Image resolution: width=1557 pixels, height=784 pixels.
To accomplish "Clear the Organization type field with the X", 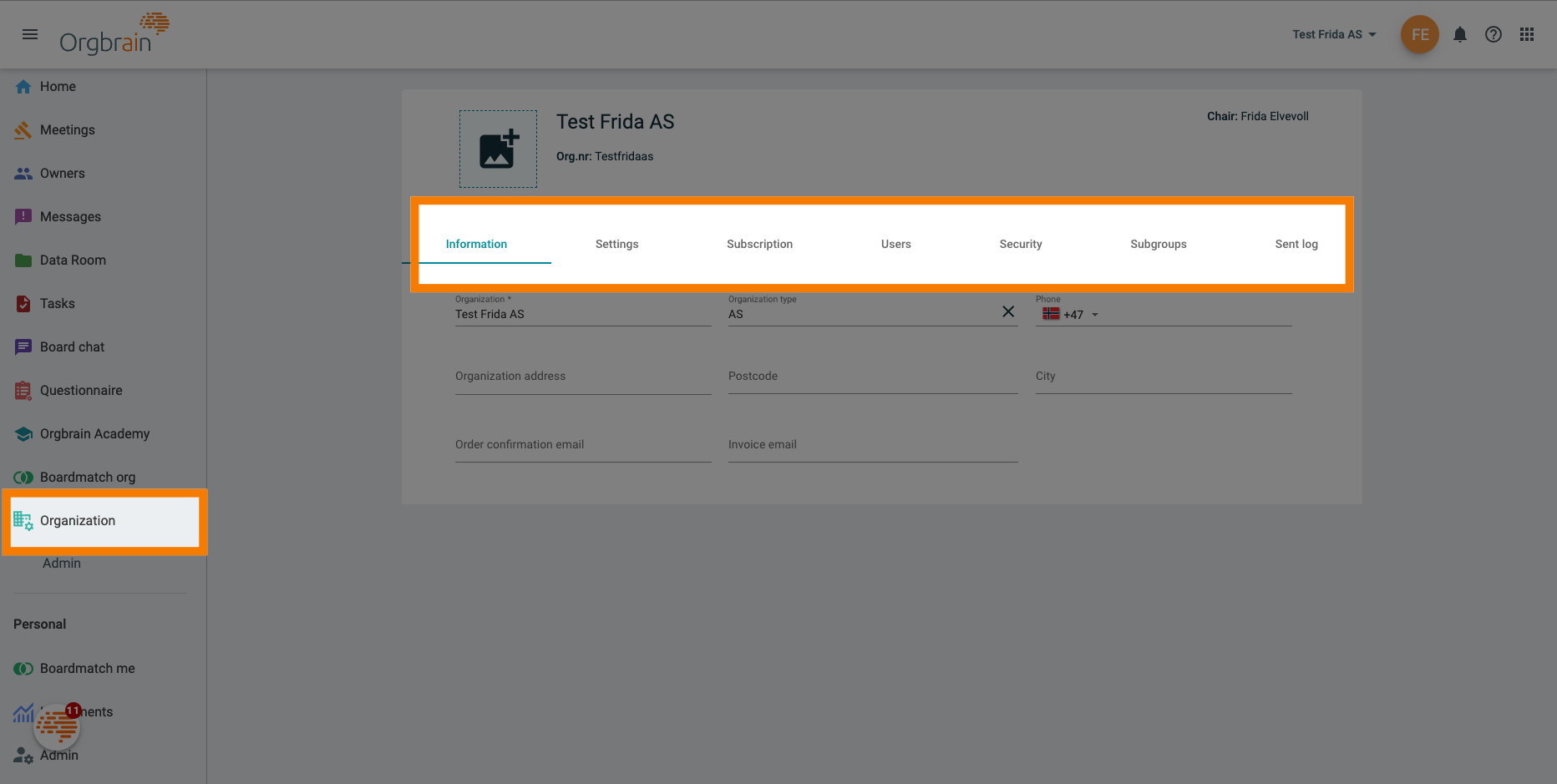I will click(x=1008, y=311).
